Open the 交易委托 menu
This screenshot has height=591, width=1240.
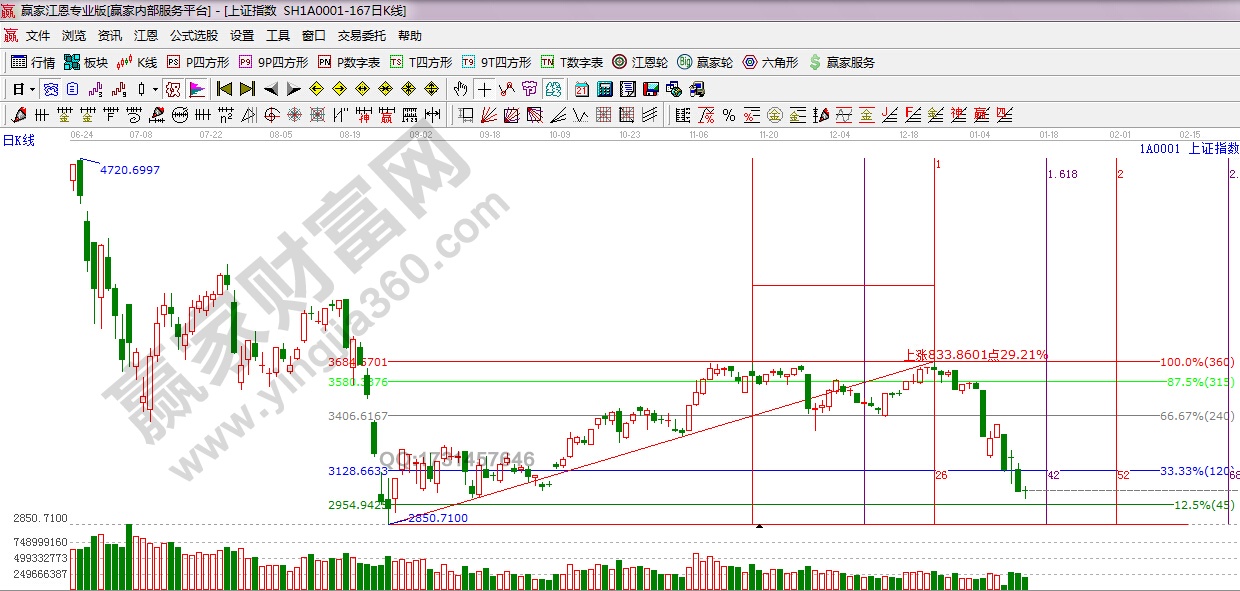point(361,36)
